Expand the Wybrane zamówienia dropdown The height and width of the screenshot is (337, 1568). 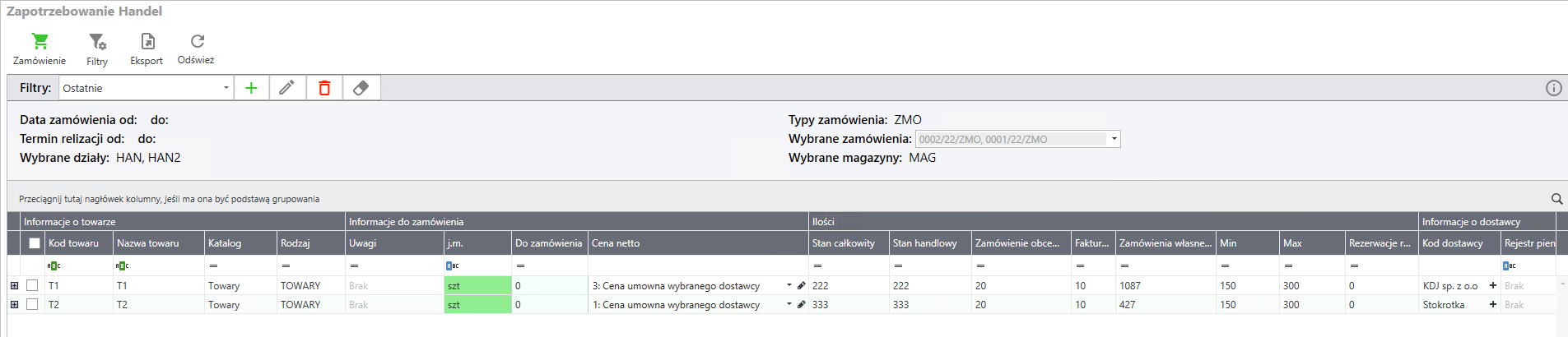(1114, 139)
